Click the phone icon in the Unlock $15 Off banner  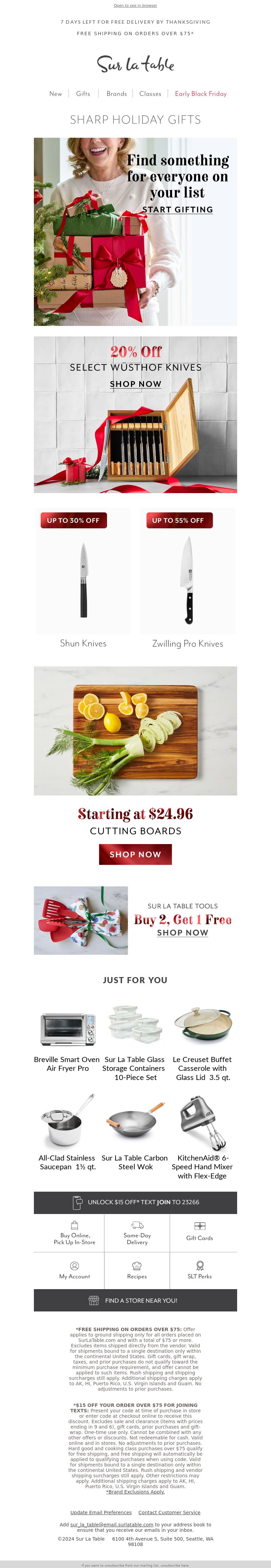click(x=77, y=1202)
